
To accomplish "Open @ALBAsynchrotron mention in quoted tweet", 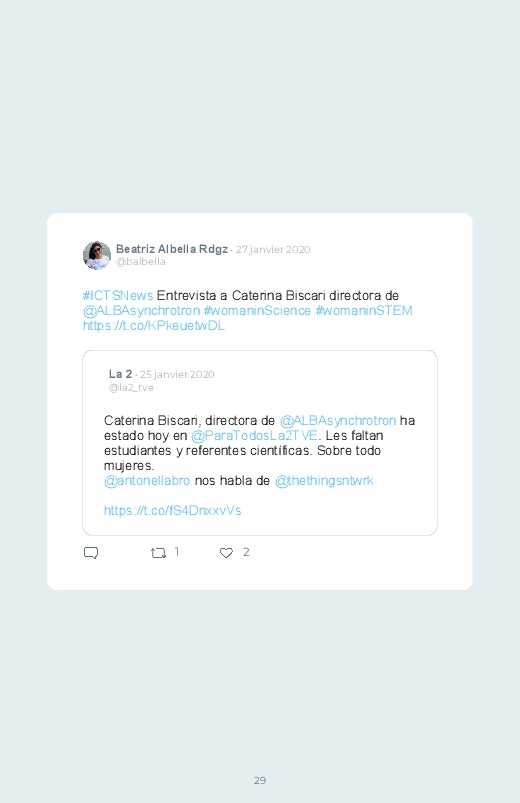I will pyautogui.click(x=338, y=420).
